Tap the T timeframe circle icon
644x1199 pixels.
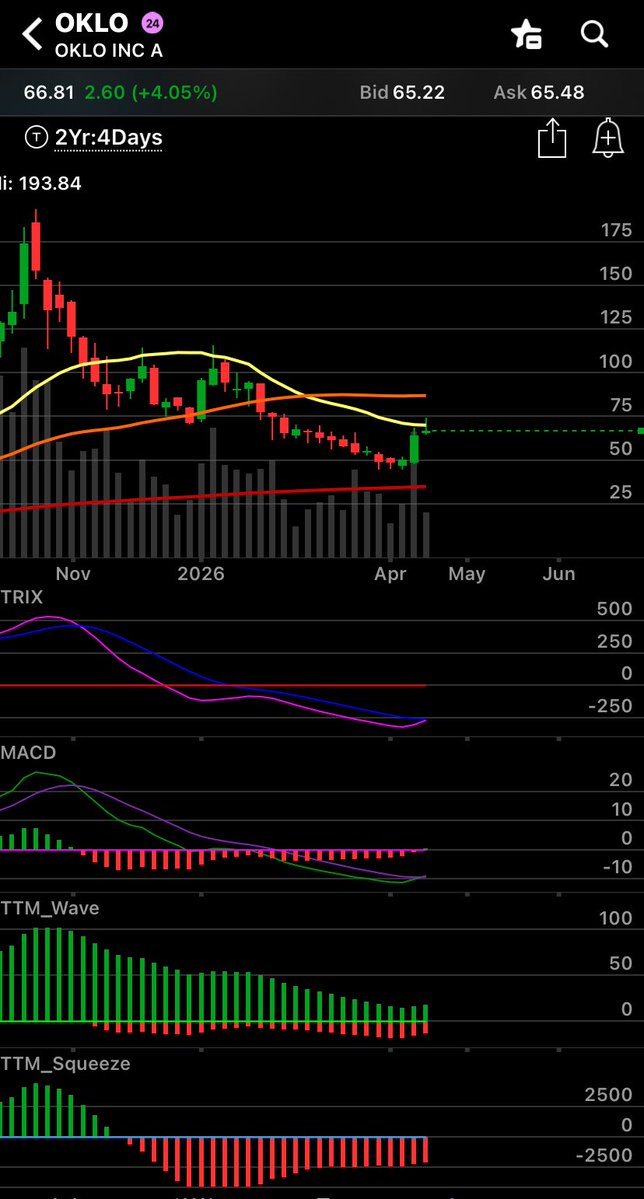(x=36, y=138)
